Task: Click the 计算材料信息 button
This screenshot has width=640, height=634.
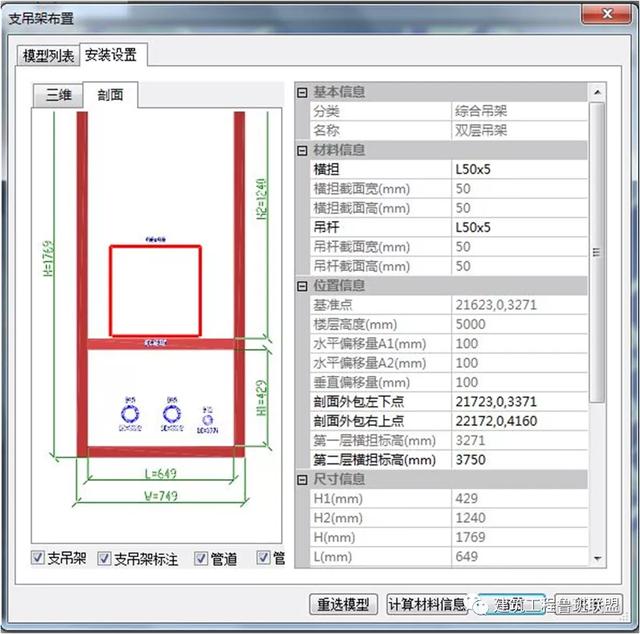Action: [427, 604]
